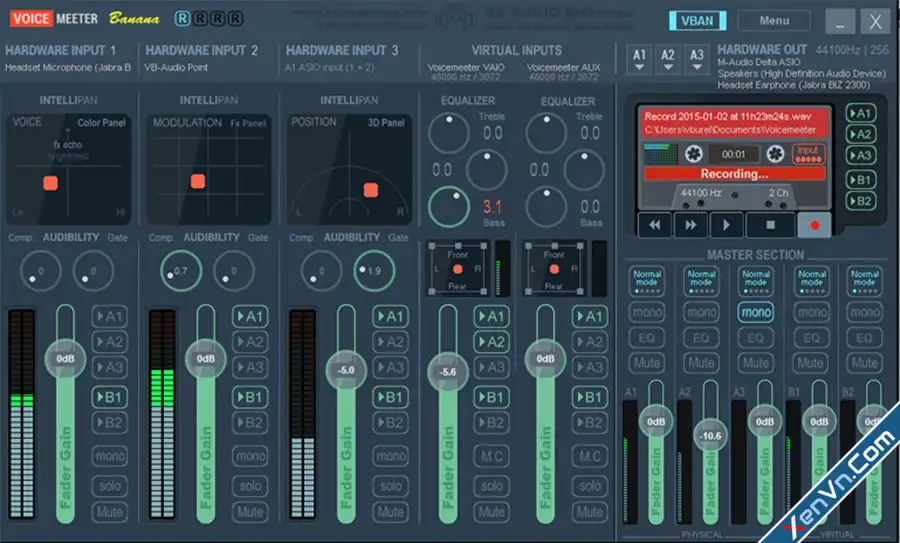Viewport: 900px width, 543px height.
Task: Expand the A3 hardware out selector
Action: (x=697, y=60)
